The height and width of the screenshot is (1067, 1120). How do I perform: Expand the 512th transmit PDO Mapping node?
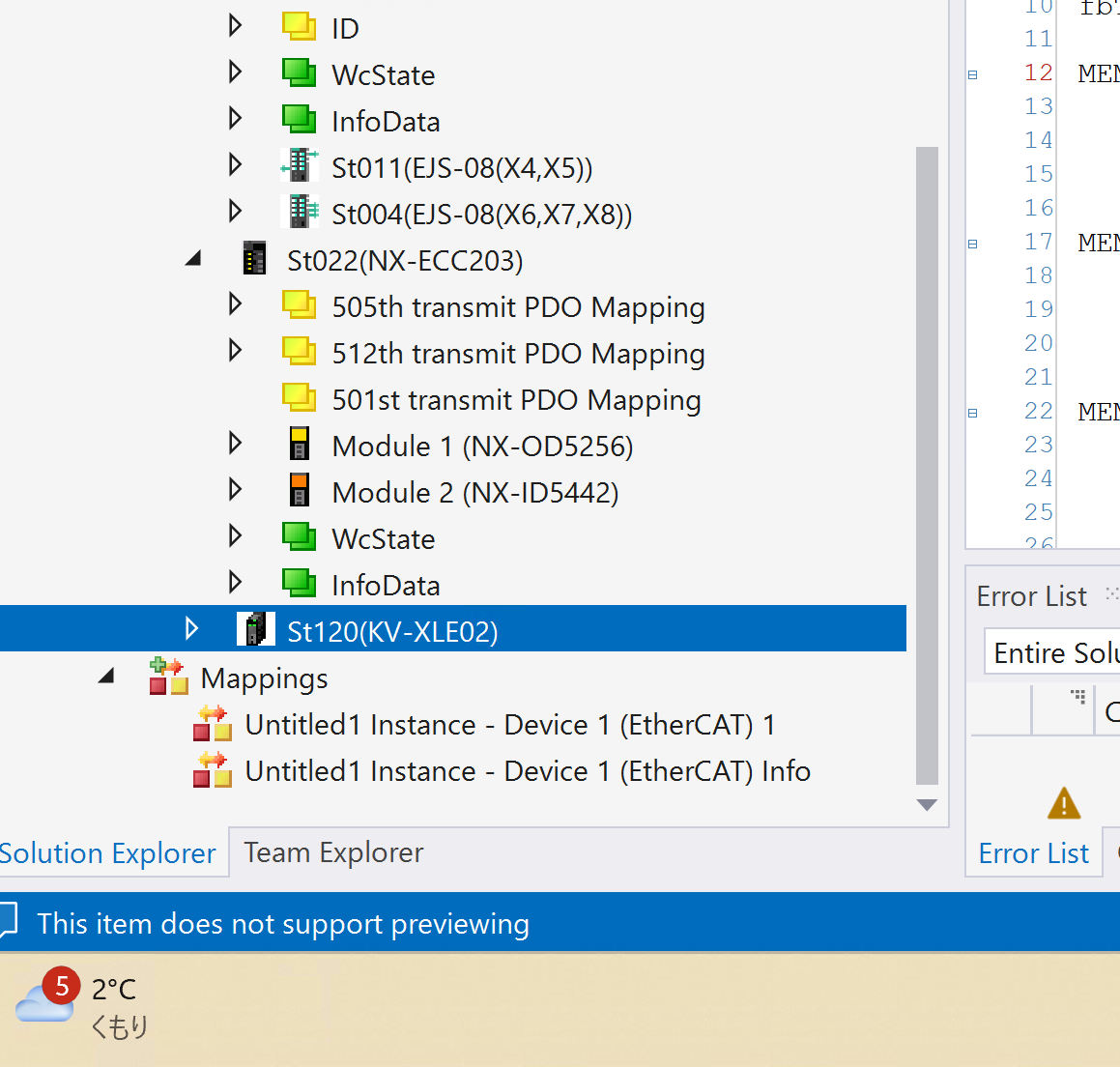(235, 351)
